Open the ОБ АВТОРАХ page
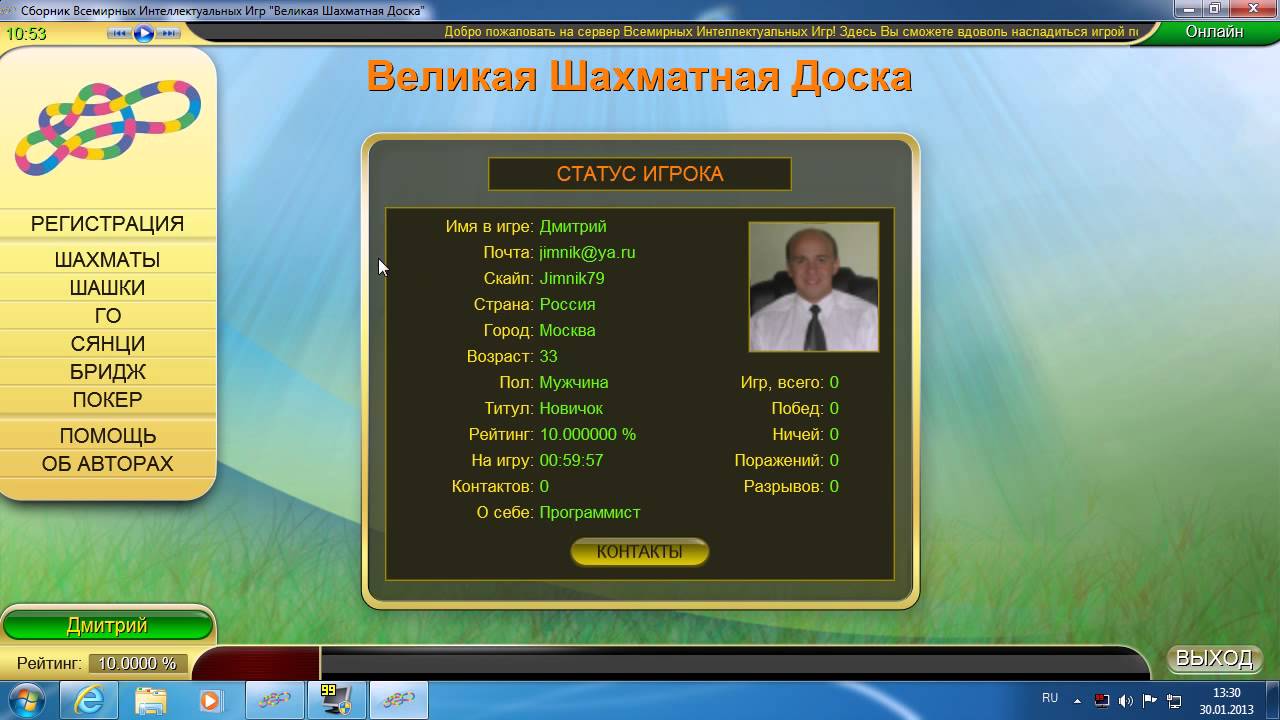The height and width of the screenshot is (720, 1280). 108,464
